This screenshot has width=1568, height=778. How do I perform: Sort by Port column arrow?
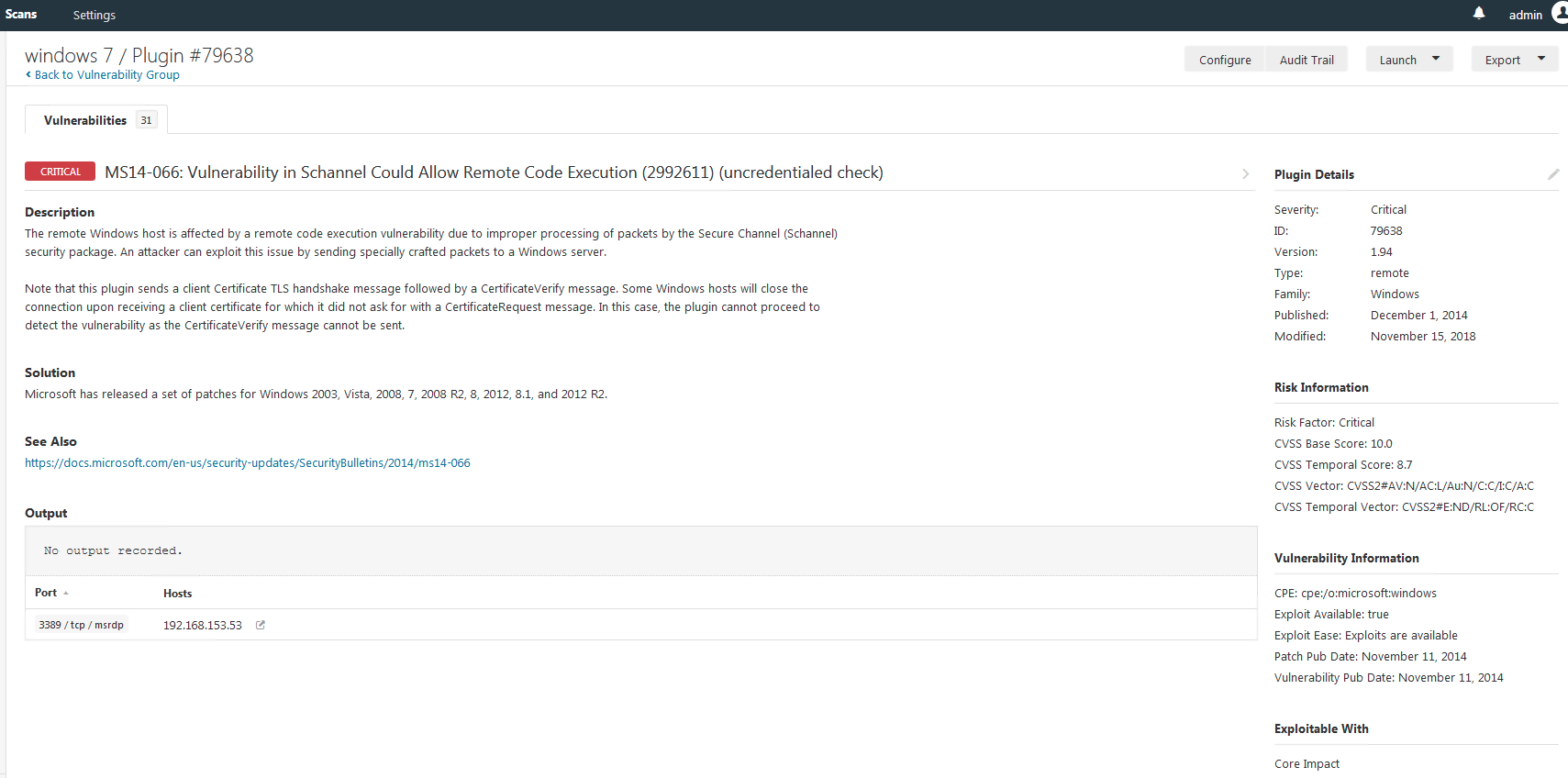[66, 594]
